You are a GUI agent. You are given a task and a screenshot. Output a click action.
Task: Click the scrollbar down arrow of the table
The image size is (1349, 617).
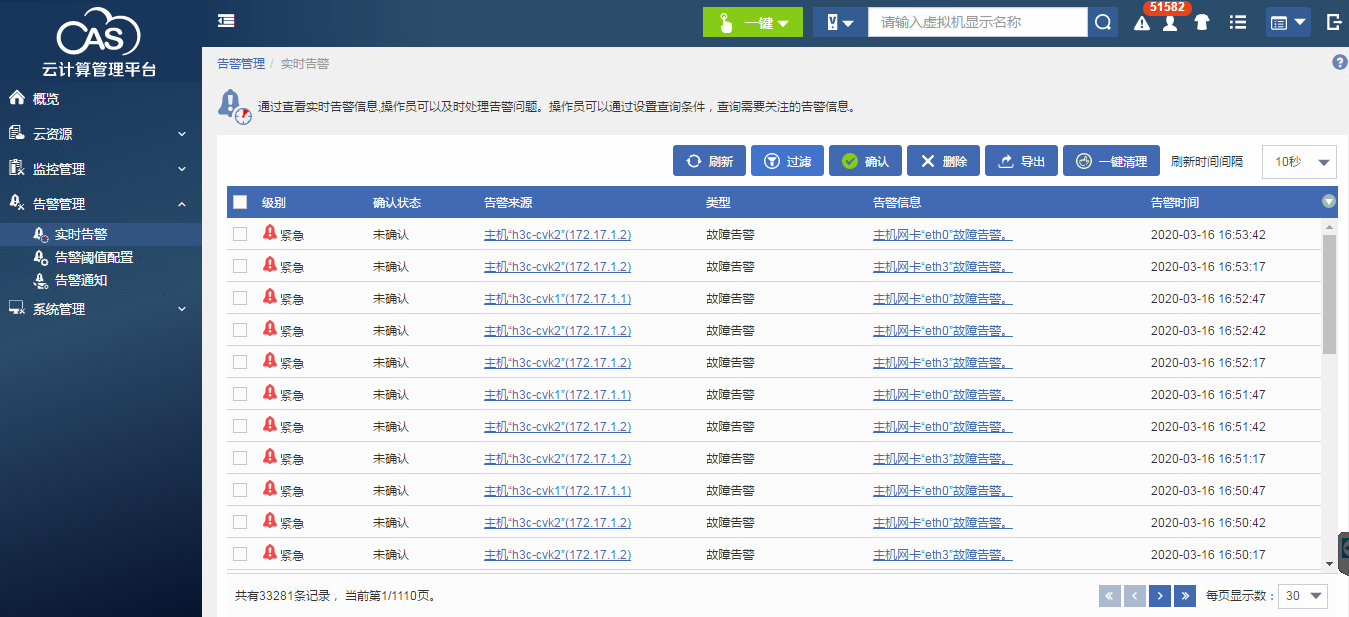[1329, 564]
